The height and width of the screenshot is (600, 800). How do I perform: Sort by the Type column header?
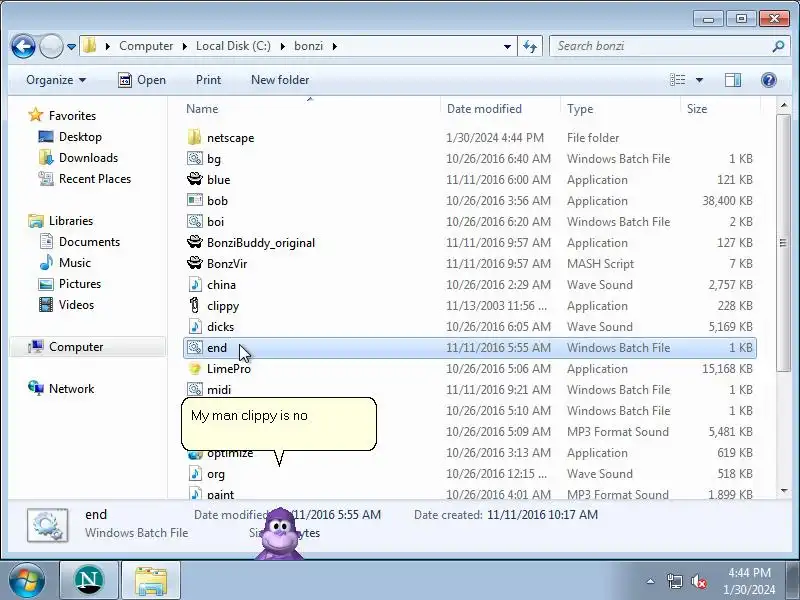coord(620,109)
